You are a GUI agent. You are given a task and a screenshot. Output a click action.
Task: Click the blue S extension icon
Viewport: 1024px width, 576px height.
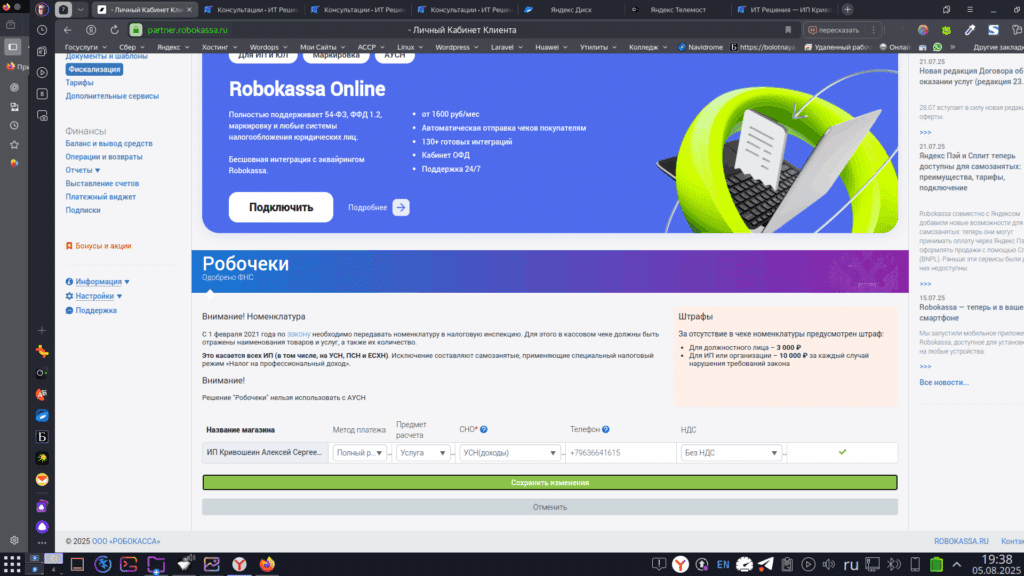coord(993,30)
